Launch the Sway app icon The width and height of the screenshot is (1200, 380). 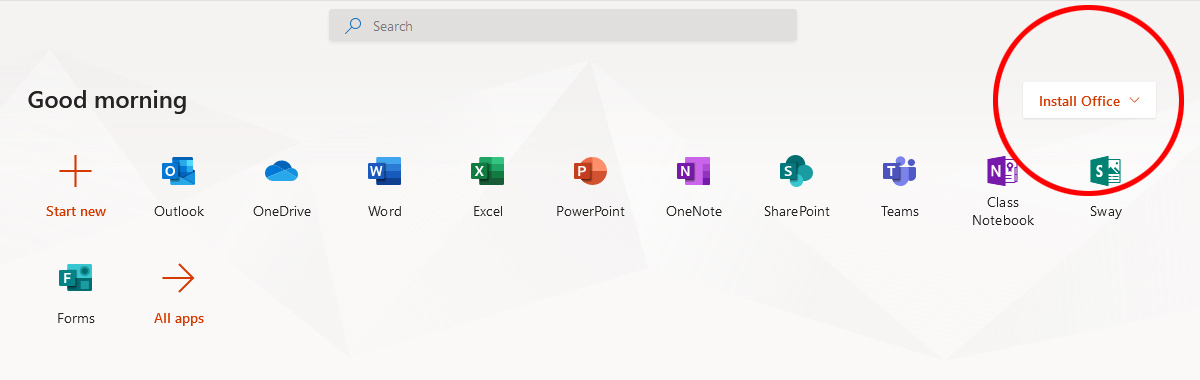pyautogui.click(x=1105, y=172)
